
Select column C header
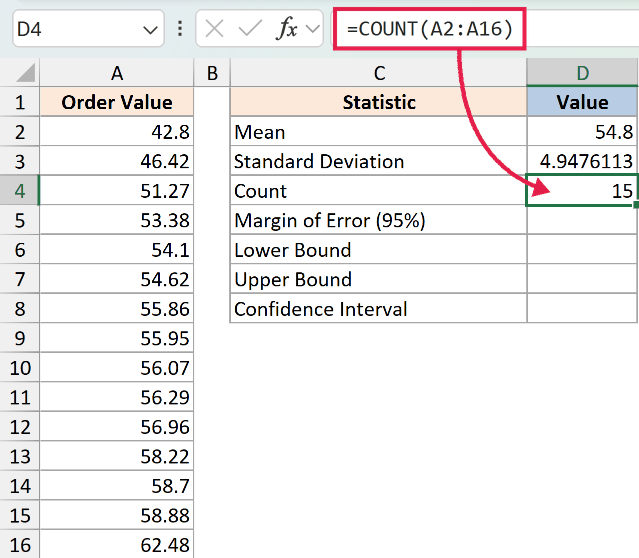click(x=379, y=73)
